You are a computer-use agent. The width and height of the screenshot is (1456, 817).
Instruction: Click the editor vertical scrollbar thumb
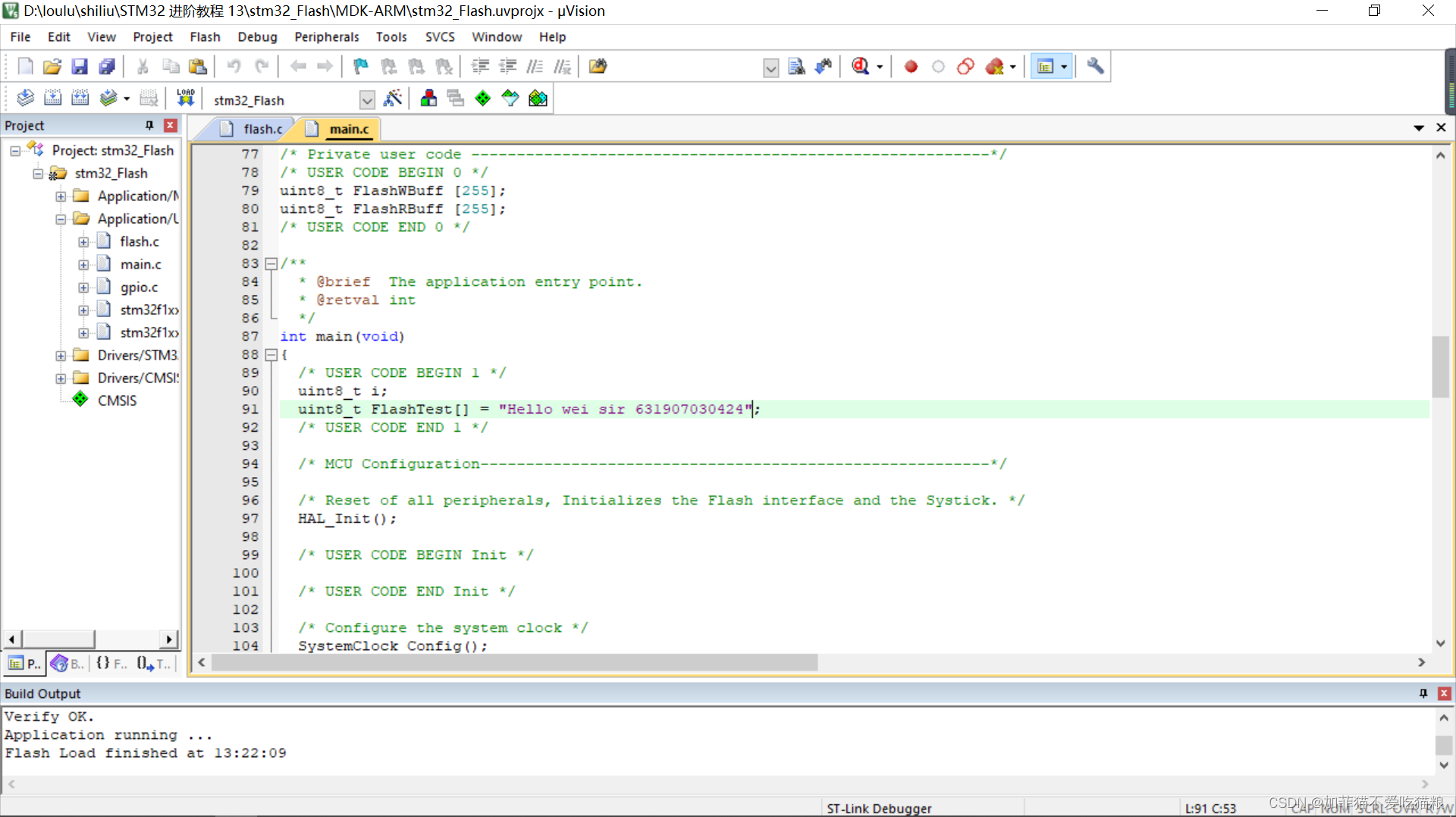1441,366
